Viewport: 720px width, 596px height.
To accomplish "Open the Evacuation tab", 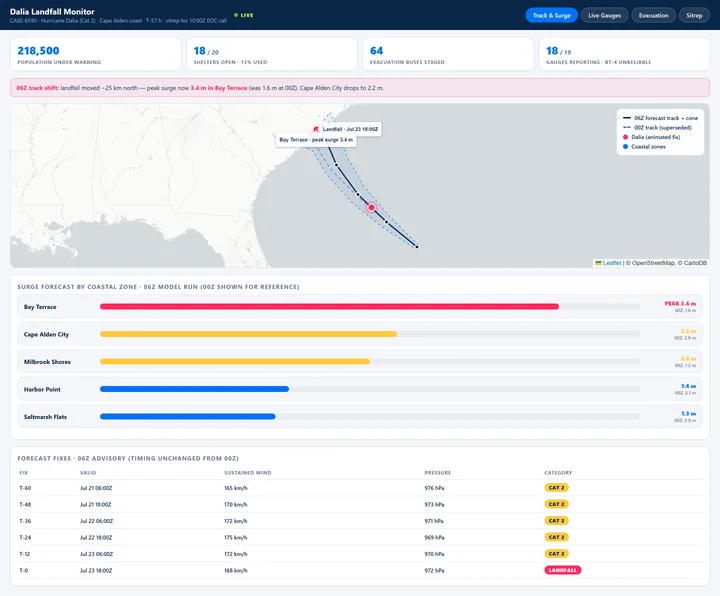I will point(653,15).
